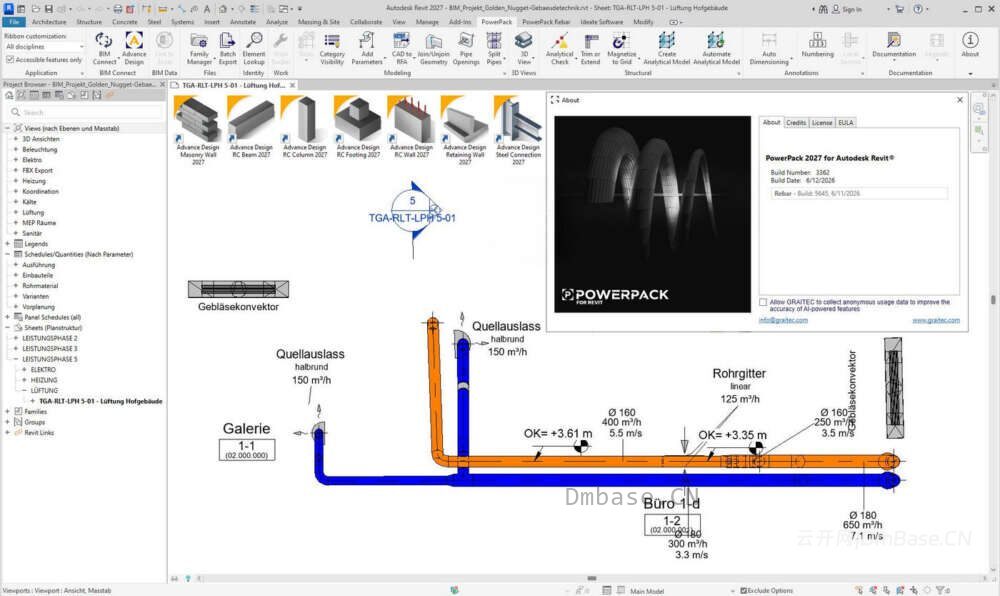Expand the Families node
This screenshot has width=1000, height=596.
[7, 411]
